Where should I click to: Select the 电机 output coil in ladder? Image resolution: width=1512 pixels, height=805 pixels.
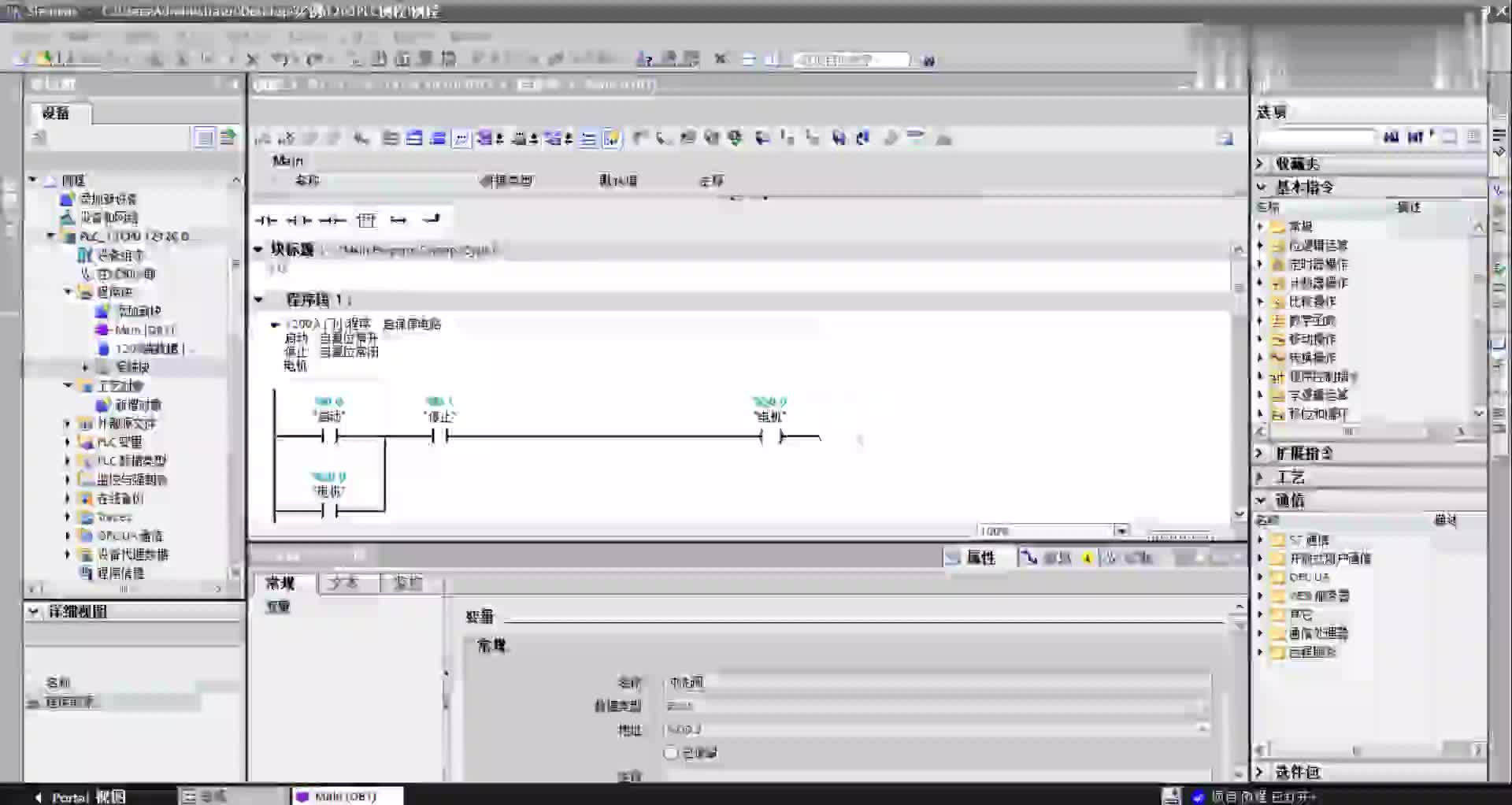coord(771,437)
